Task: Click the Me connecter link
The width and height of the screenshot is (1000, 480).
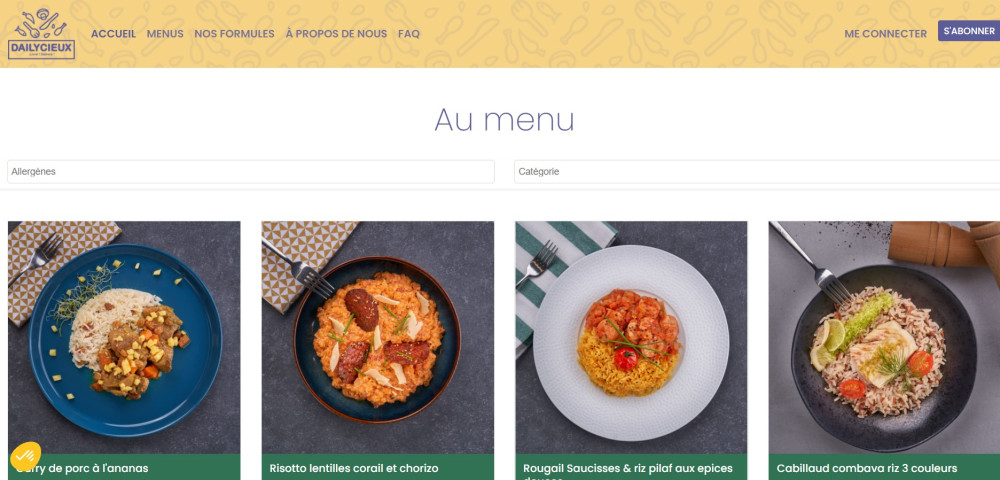Action: (885, 34)
